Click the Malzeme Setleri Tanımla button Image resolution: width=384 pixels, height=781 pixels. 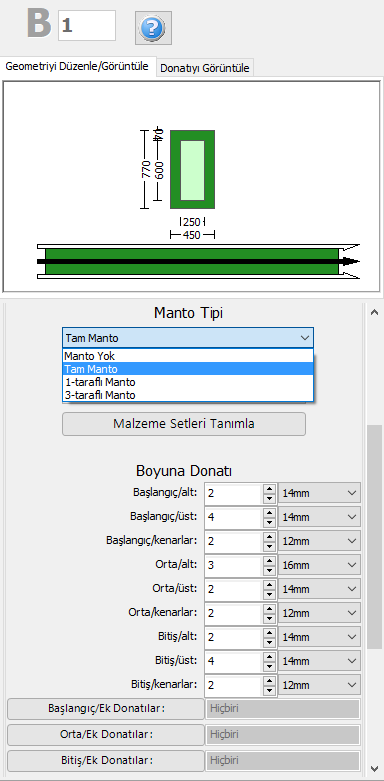(x=184, y=424)
